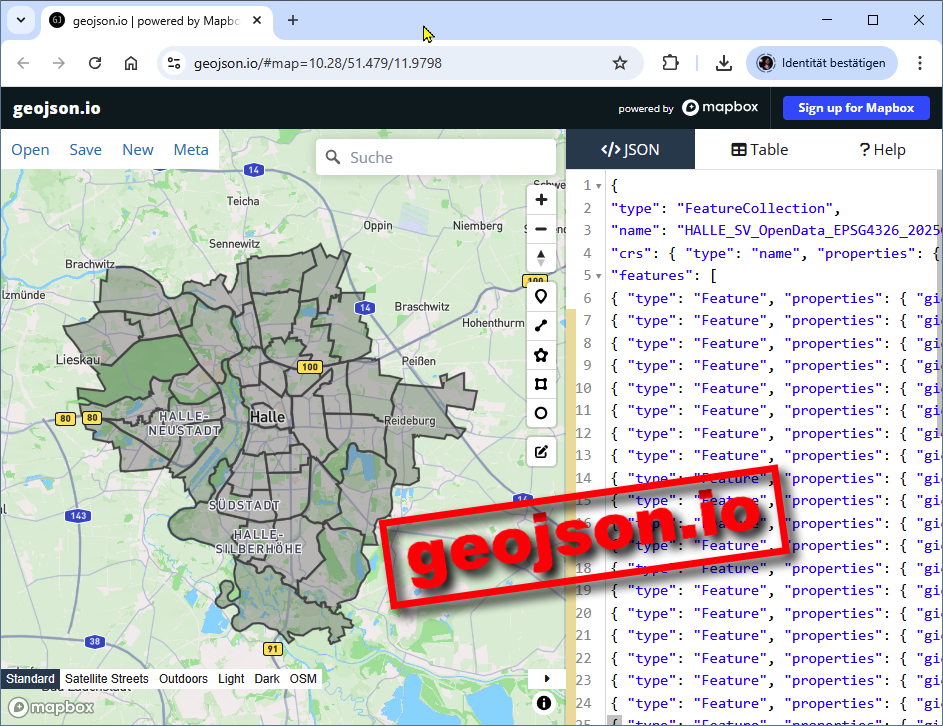Click the Reideburg label on the map

[x=410, y=420]
